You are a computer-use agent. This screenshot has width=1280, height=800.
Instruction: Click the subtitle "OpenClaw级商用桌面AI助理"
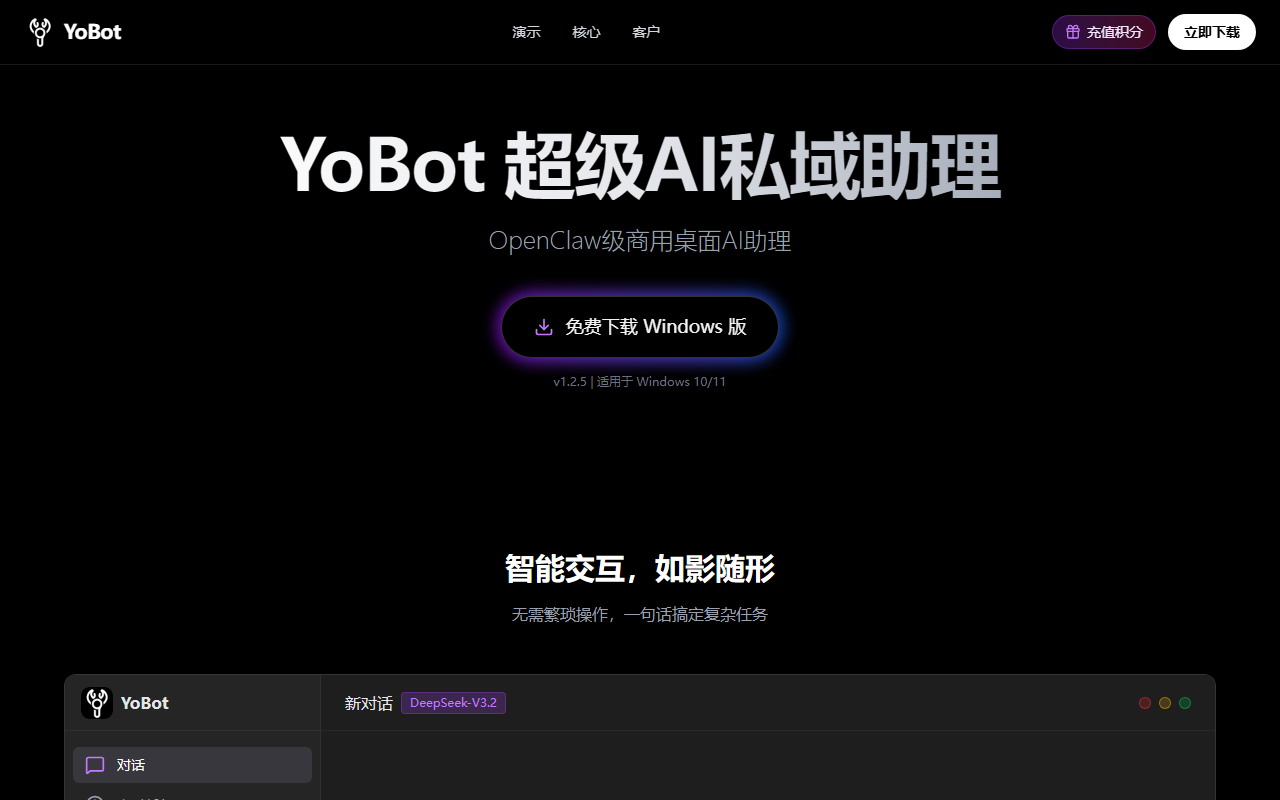click(640, 241)
